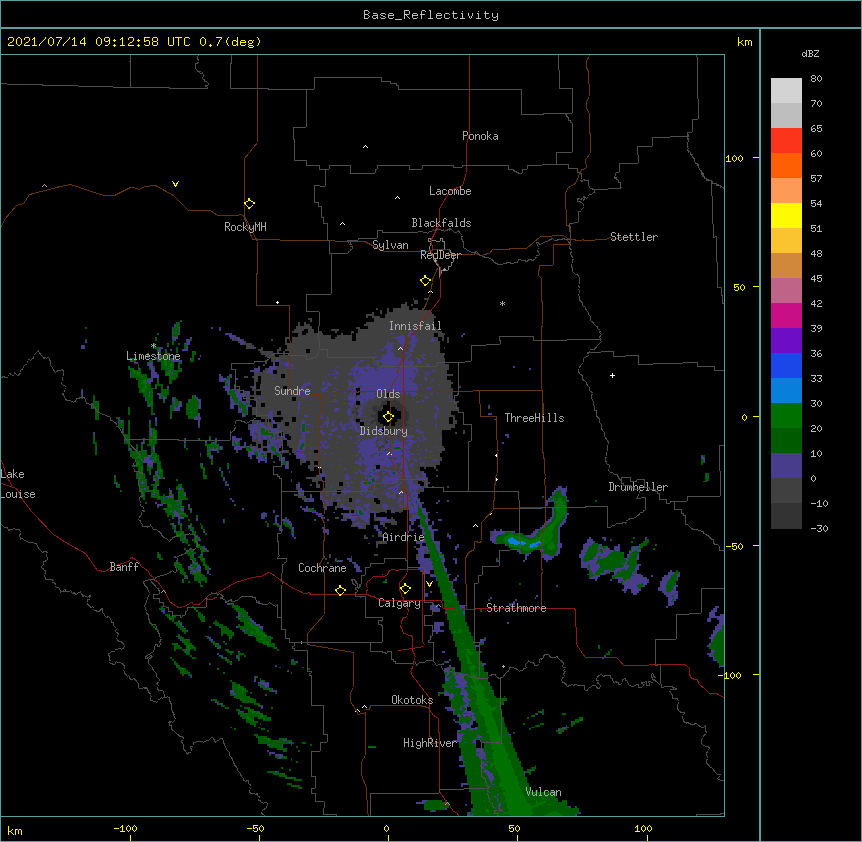The height and width of the screenshot is (842, 862).
Task: Click the Base_Reflectivity title
Action: [431, 15]
